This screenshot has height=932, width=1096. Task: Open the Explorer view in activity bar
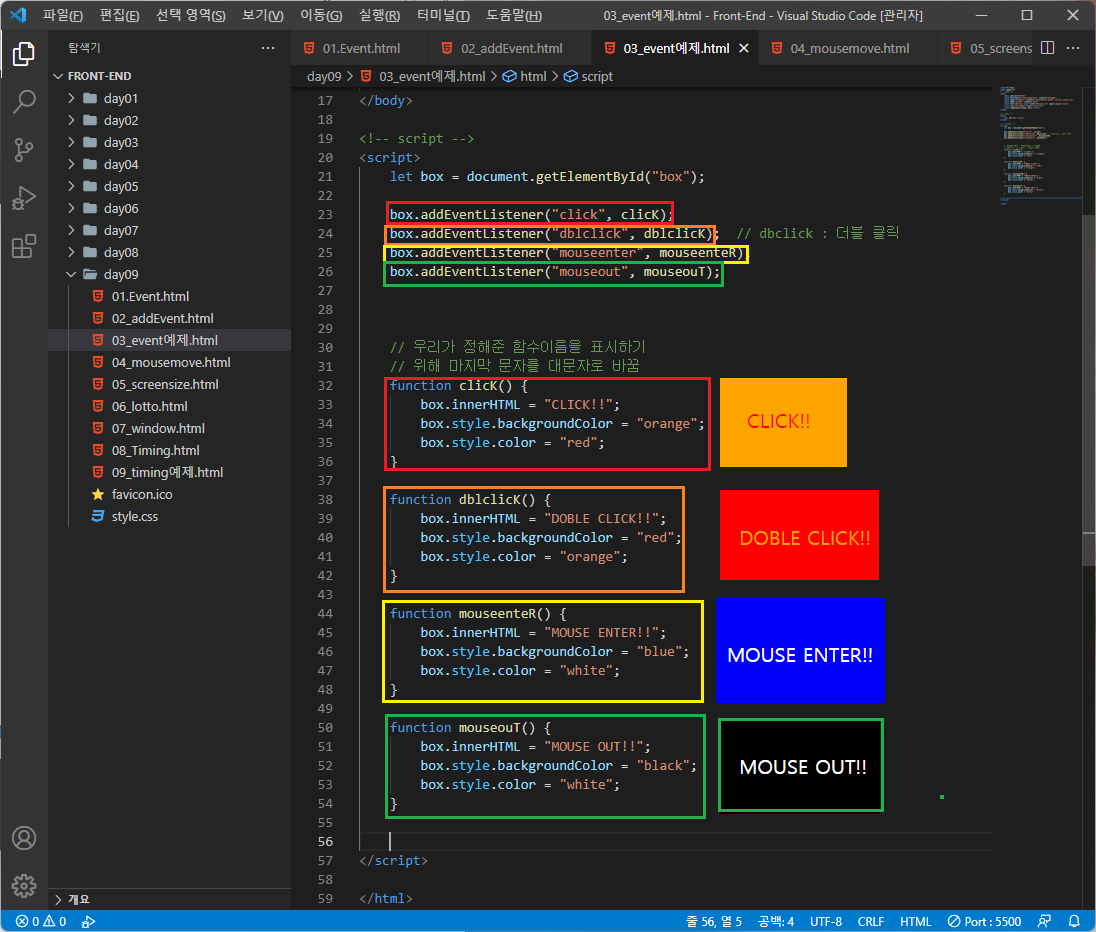pyautogui.click(x=24, y=54)
